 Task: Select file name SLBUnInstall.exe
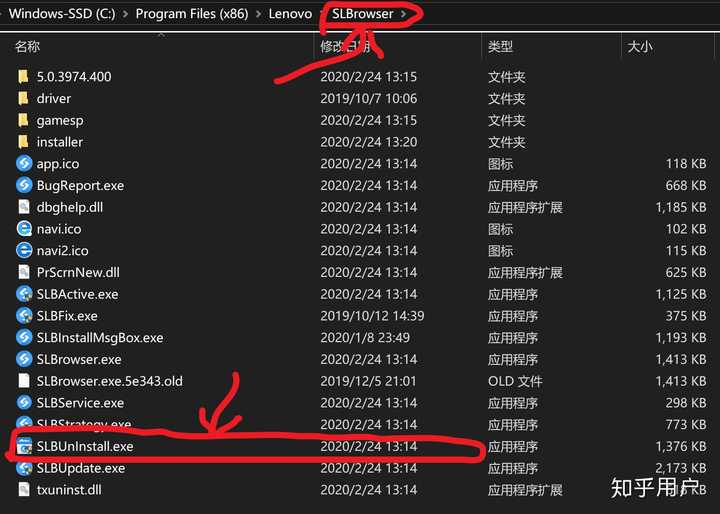85,446
